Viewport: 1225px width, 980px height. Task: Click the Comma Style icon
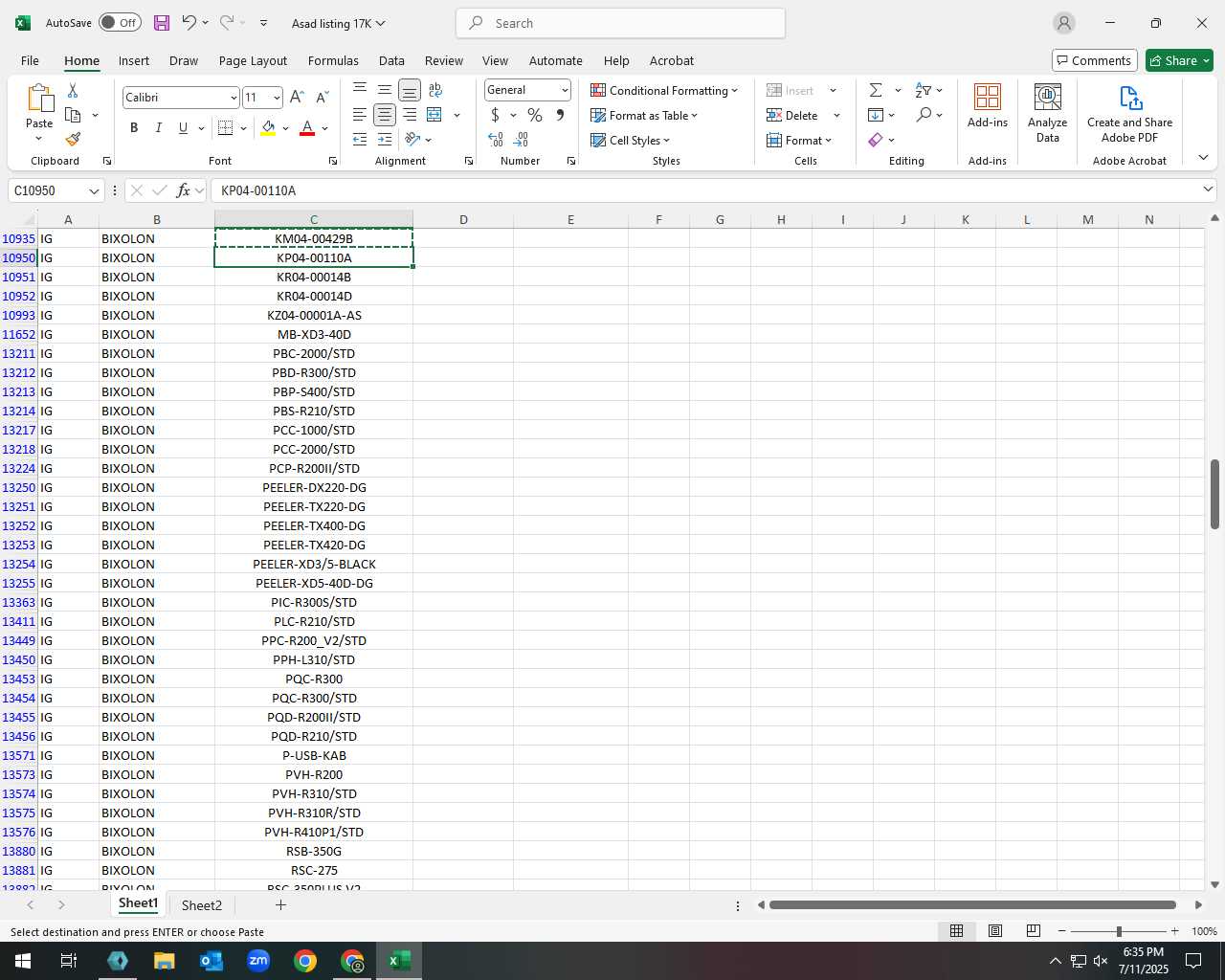tap(560, 115)
